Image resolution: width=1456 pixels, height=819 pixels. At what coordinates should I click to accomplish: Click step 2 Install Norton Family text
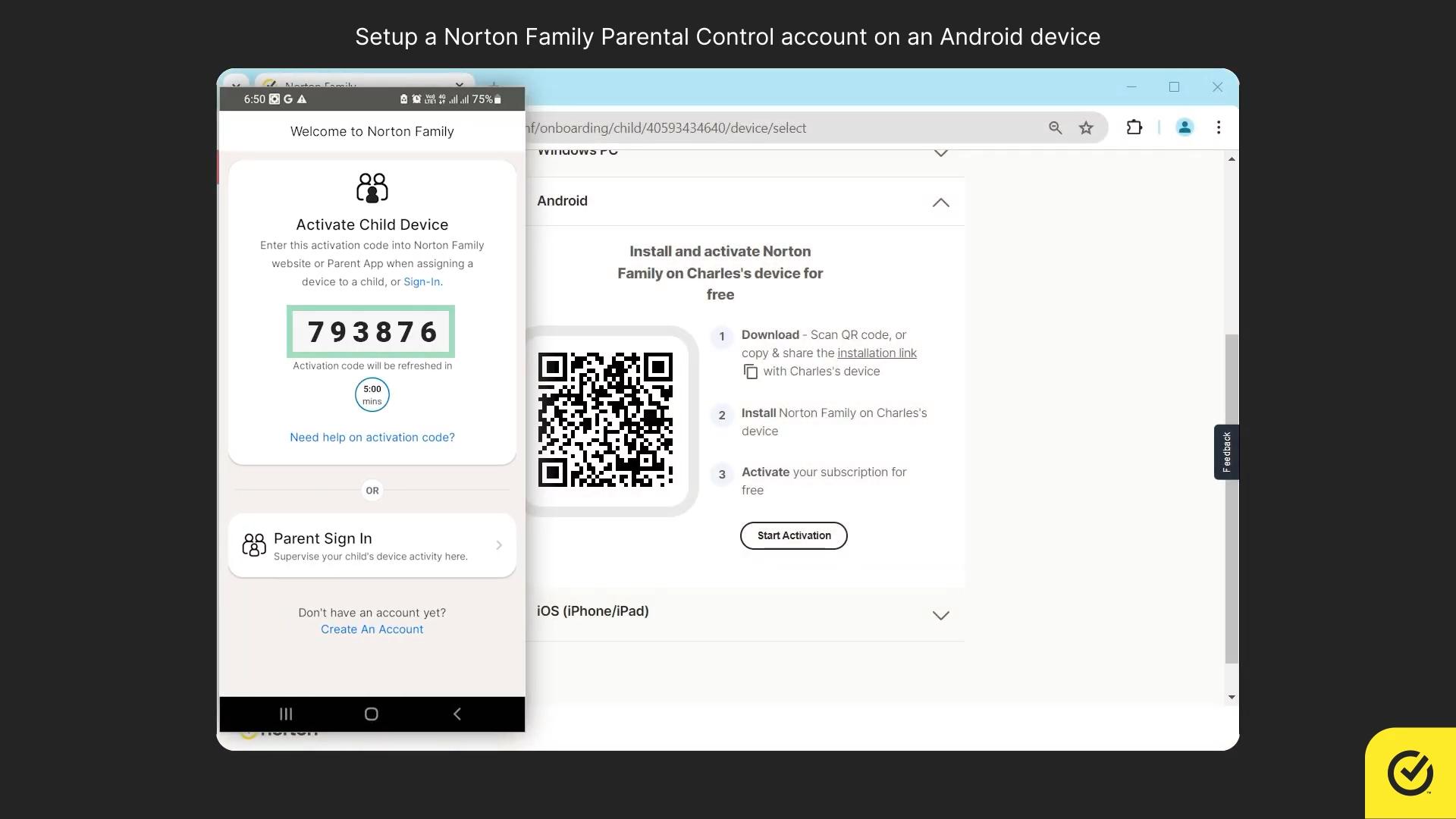[834, 422]
